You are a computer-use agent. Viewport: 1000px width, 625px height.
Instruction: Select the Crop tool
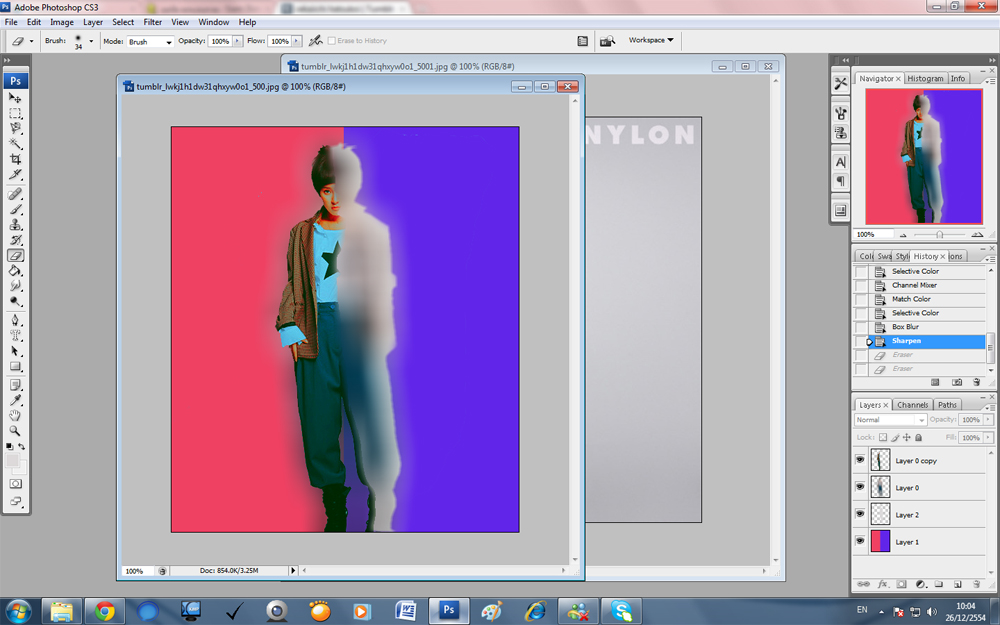point(15,158)
